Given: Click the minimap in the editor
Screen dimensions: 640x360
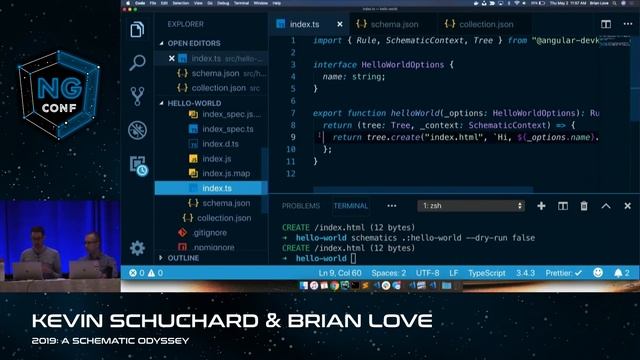Looking at the screenshot, I should coord(616,42).
